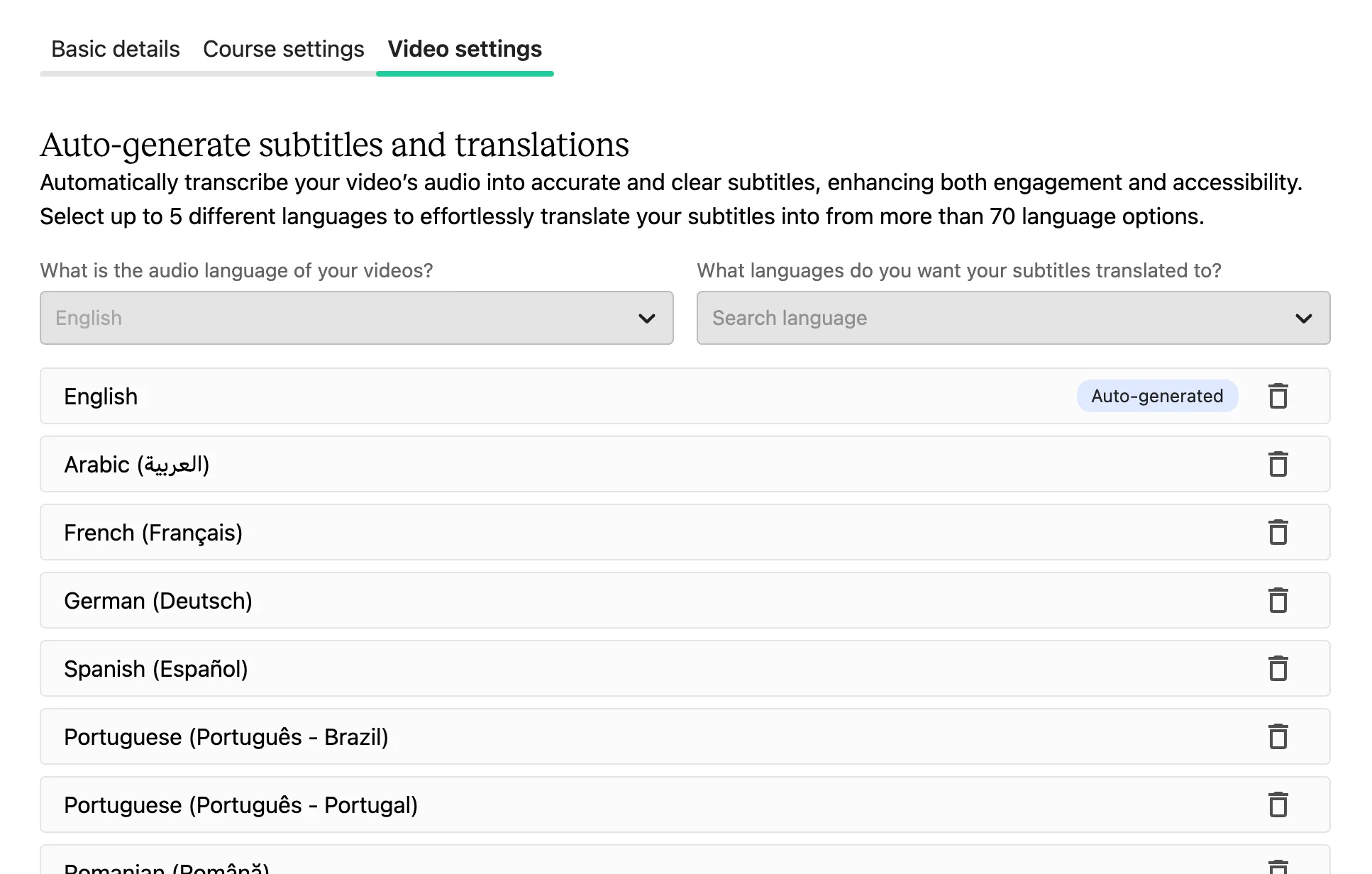Select the Portuguese (Português - Portugal) label

tap(241, 805)
